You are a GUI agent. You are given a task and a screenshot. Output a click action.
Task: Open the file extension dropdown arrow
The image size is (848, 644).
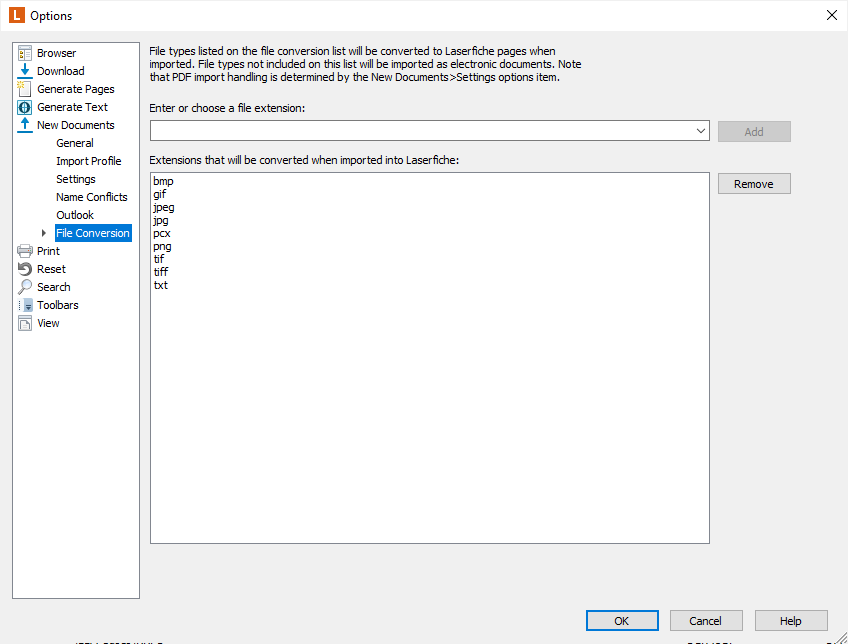click(x=700, y=131)
